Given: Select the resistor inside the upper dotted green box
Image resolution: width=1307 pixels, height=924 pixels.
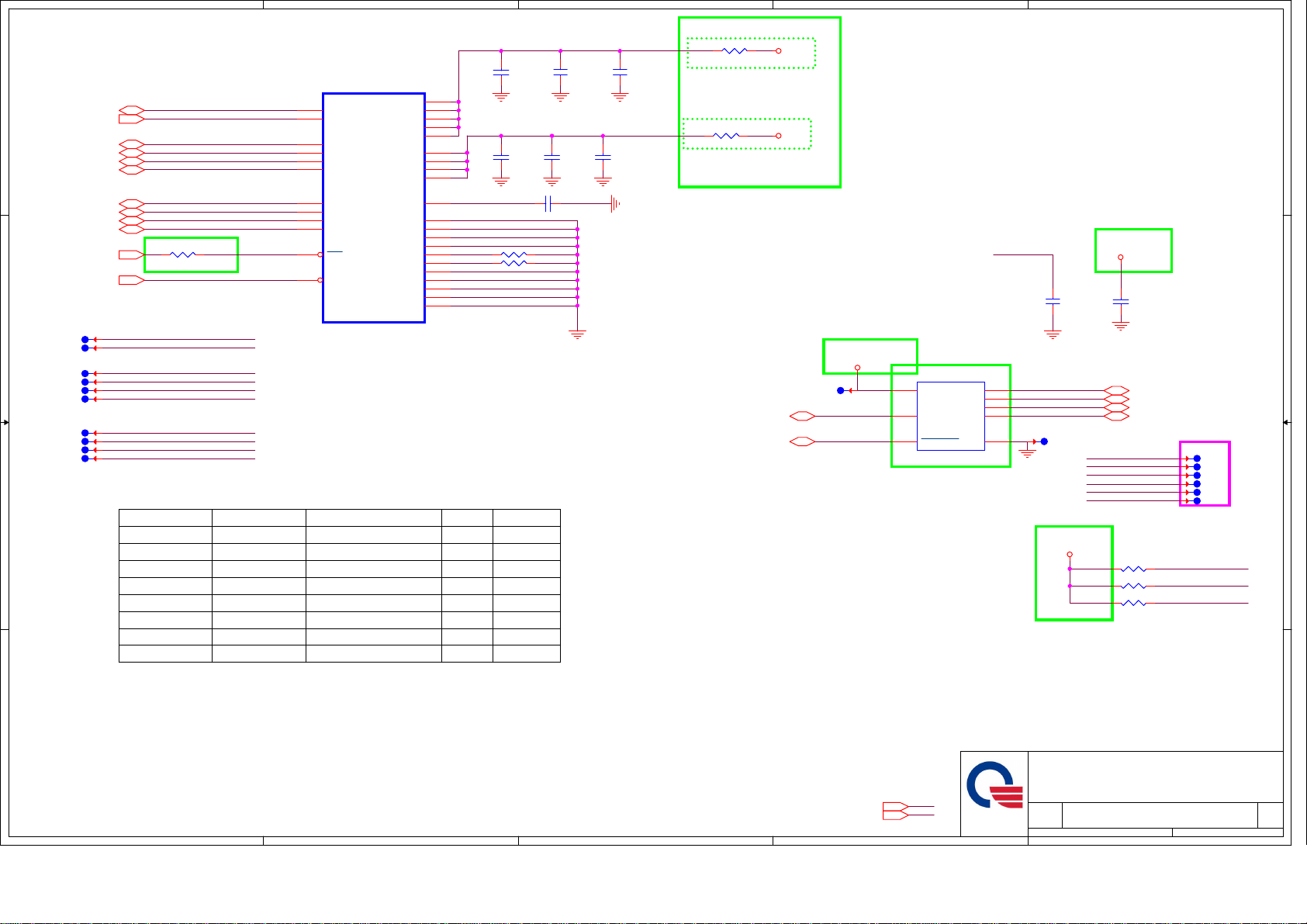Looking at the screenshot, I should point(734,51).
